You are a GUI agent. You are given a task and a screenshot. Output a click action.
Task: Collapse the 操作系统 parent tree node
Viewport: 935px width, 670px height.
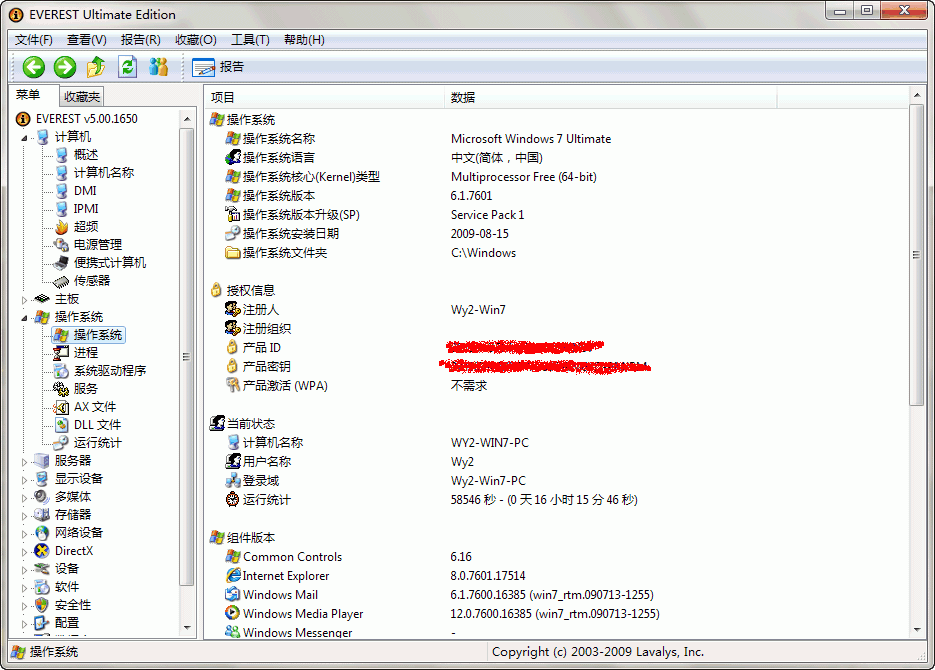coord(24,318)
